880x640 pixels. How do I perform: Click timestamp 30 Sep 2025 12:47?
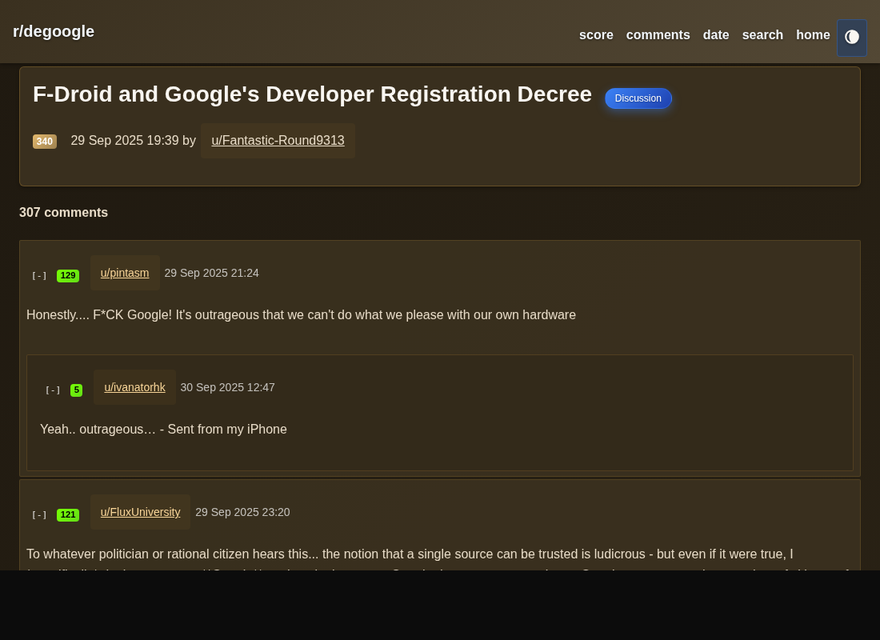point(227,387)
